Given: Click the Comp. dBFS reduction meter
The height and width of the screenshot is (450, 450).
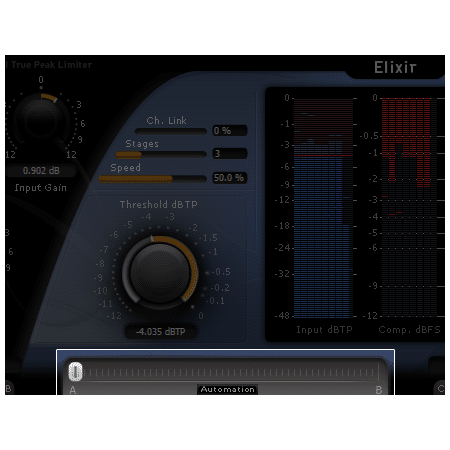Looking at the screenshot, I should pos(409,207).
